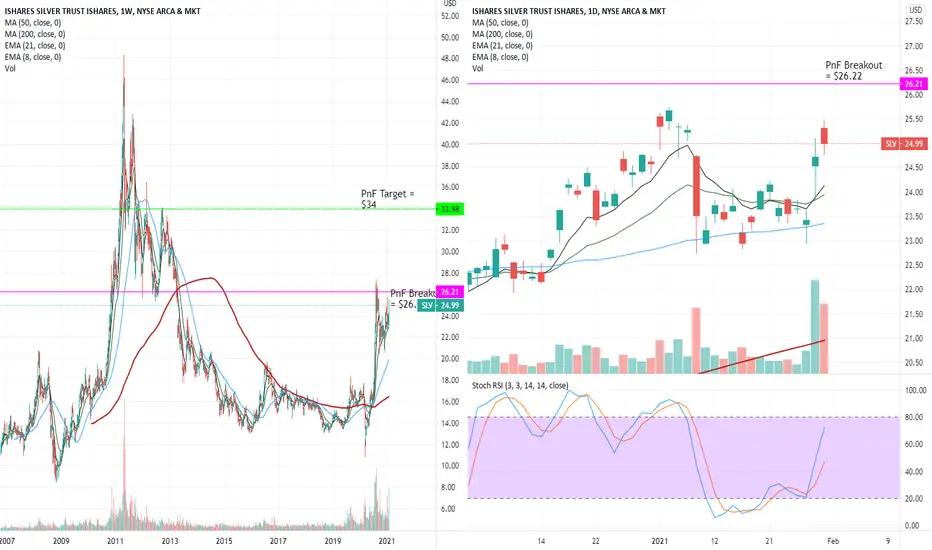Click the Vol legend on the weekly chart
932x550 pixels.
(10, 68)
